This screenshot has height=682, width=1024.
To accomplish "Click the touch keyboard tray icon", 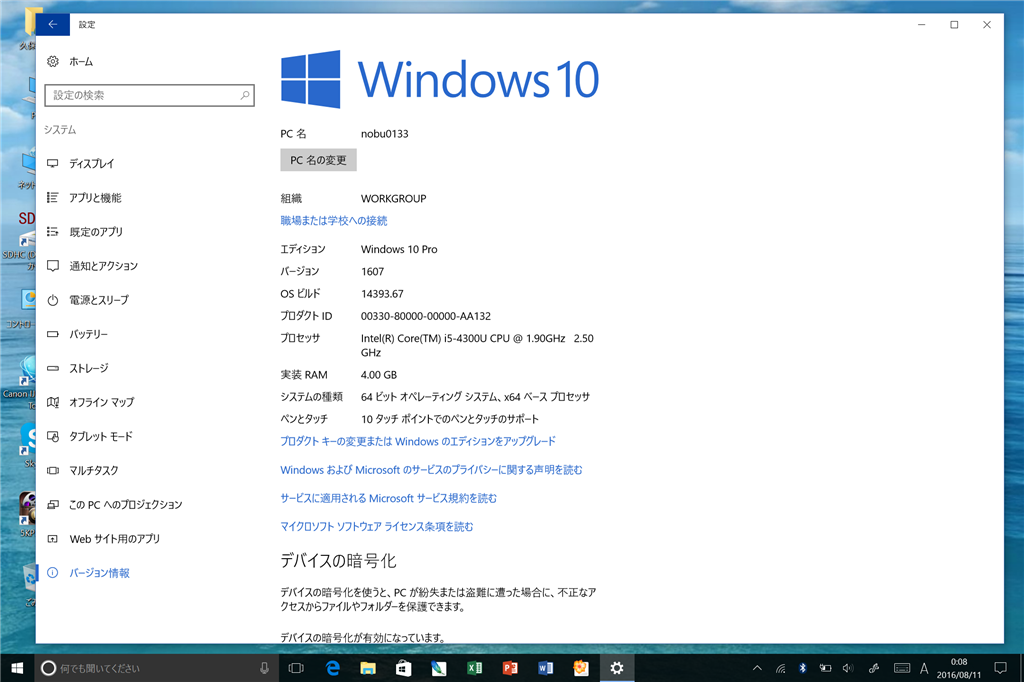I will 902,668.
